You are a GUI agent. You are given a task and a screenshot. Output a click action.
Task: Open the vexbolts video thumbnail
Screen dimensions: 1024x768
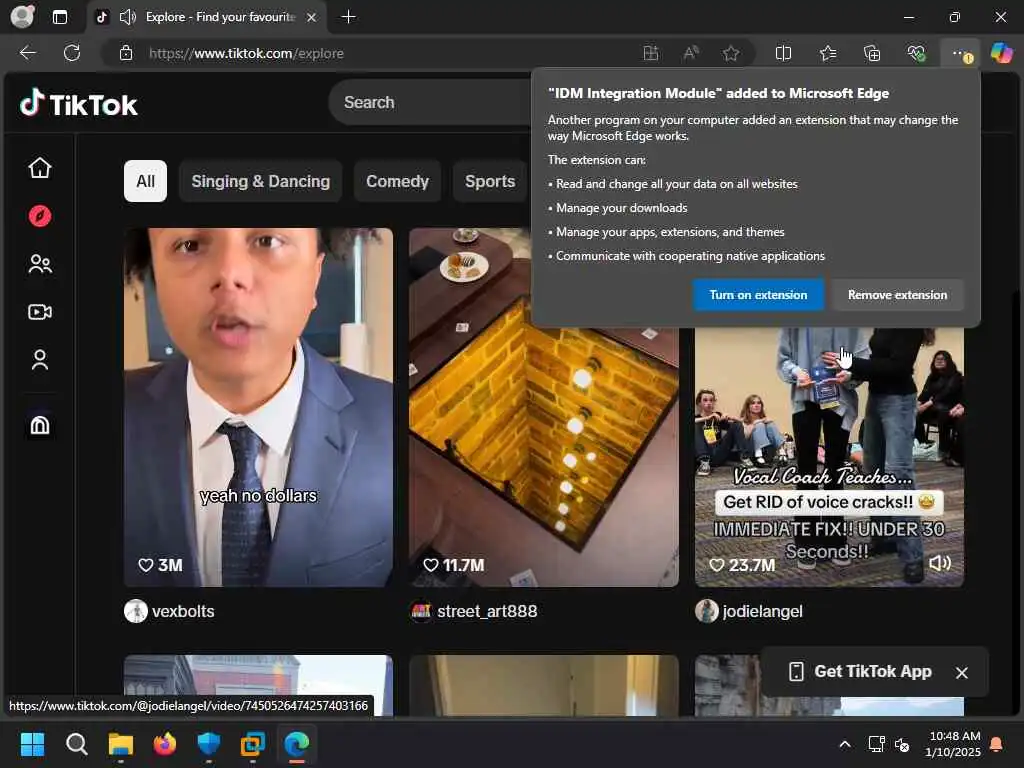pyautogui.click(x=259, y=407)
